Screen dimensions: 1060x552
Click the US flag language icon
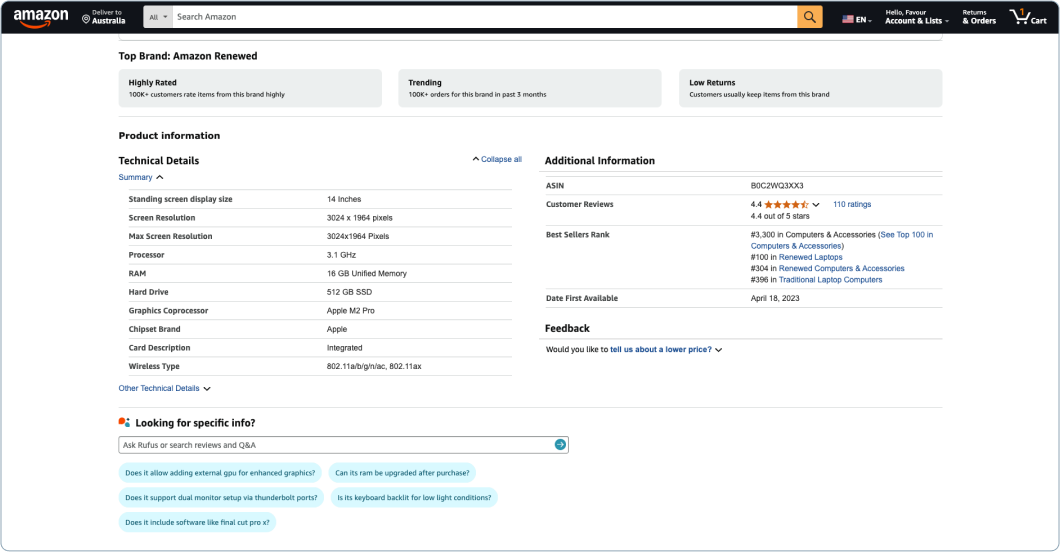[x=847, y=20]
